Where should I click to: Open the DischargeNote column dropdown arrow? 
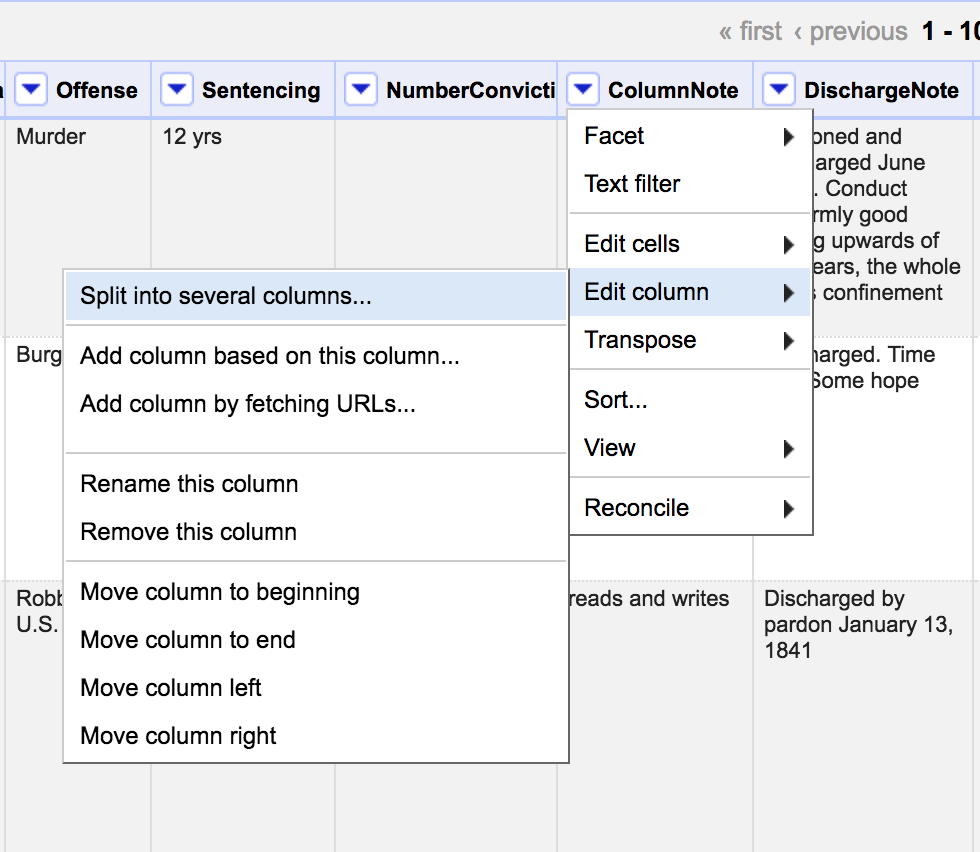coord(779,91)
